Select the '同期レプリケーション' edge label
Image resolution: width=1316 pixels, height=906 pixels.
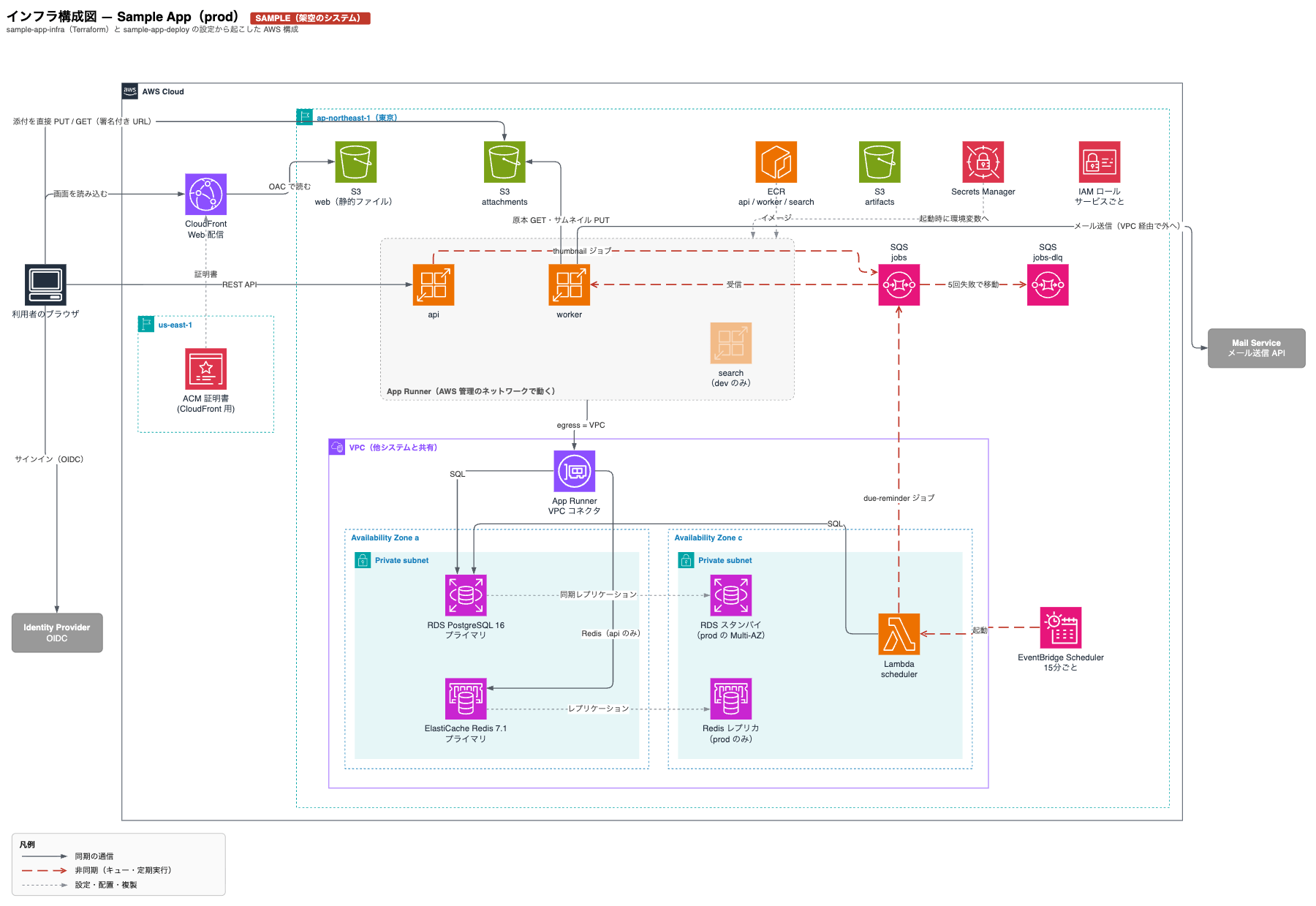coord(598,595)
